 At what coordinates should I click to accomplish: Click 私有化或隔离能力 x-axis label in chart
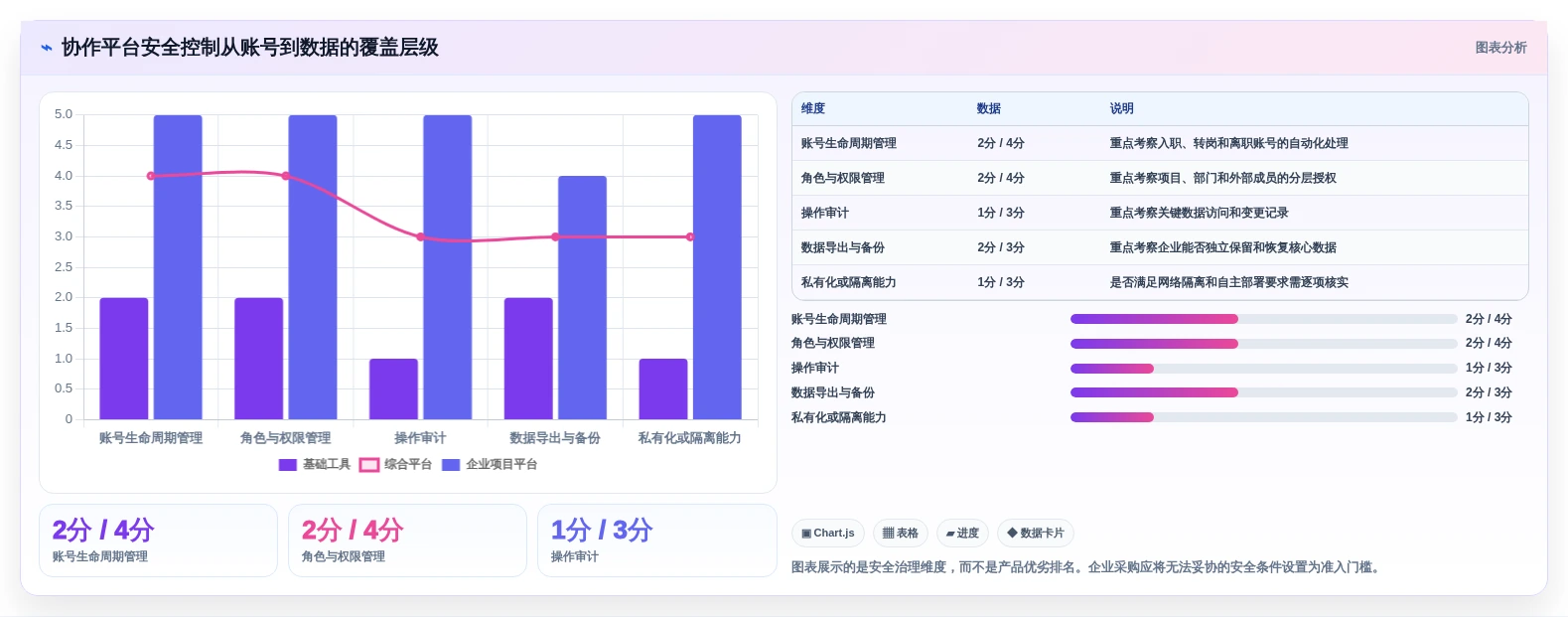(x=690, y=438)
